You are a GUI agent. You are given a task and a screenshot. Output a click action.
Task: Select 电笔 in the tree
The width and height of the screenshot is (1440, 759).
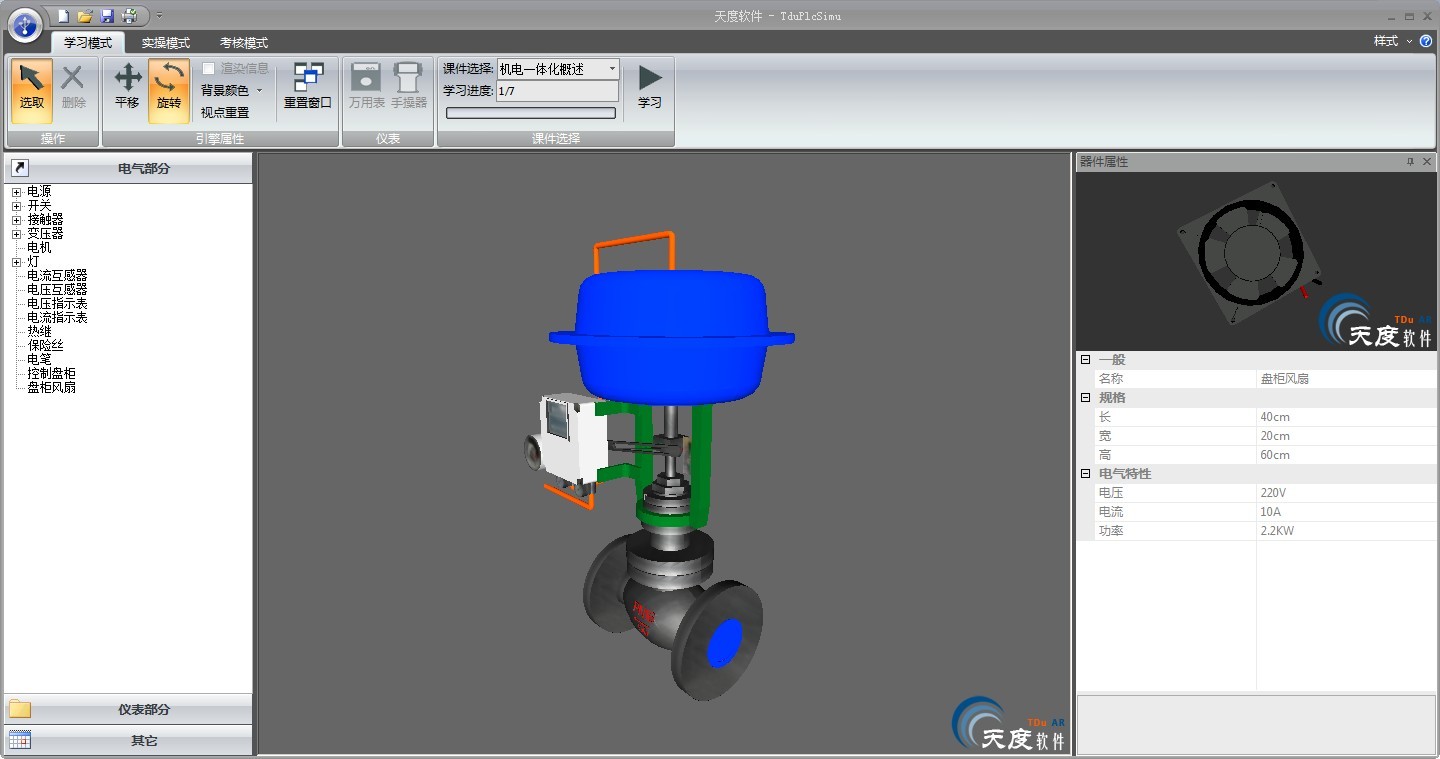click(39, 359)
